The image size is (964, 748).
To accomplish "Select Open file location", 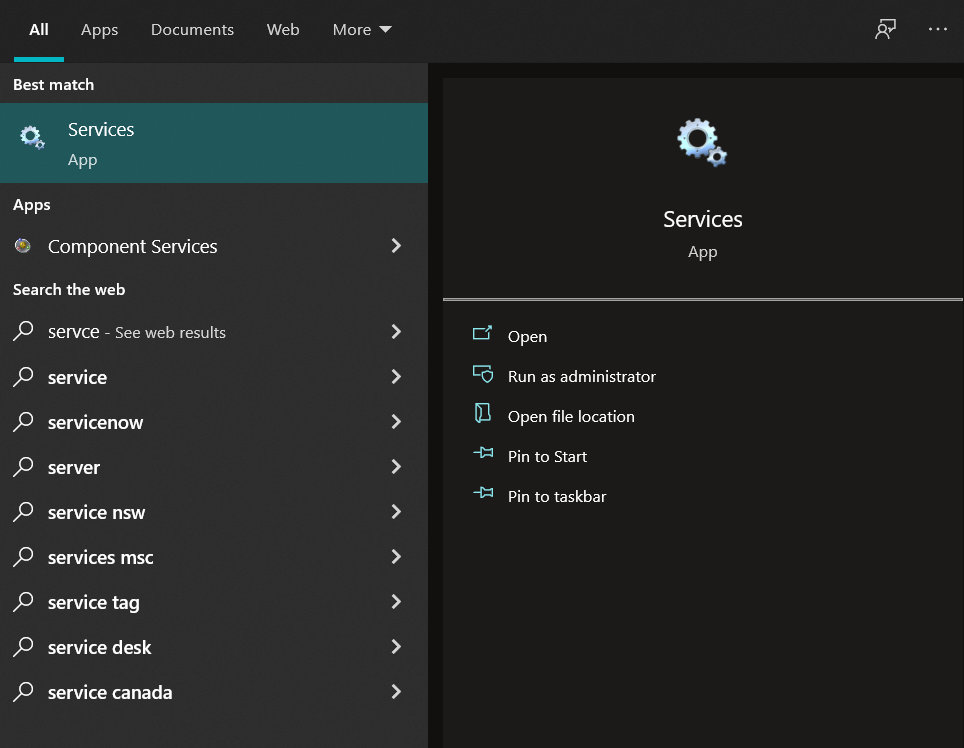I will click(x=571, y=417).
